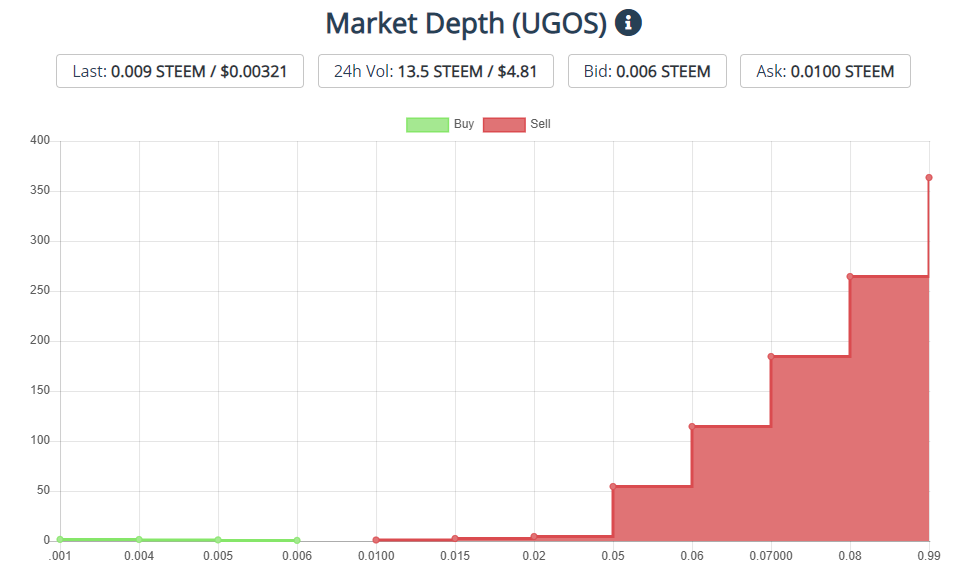
Task: Click the Ask 0.0100 STEEM box
Action: pyautogui.click(x=825, y=71)
